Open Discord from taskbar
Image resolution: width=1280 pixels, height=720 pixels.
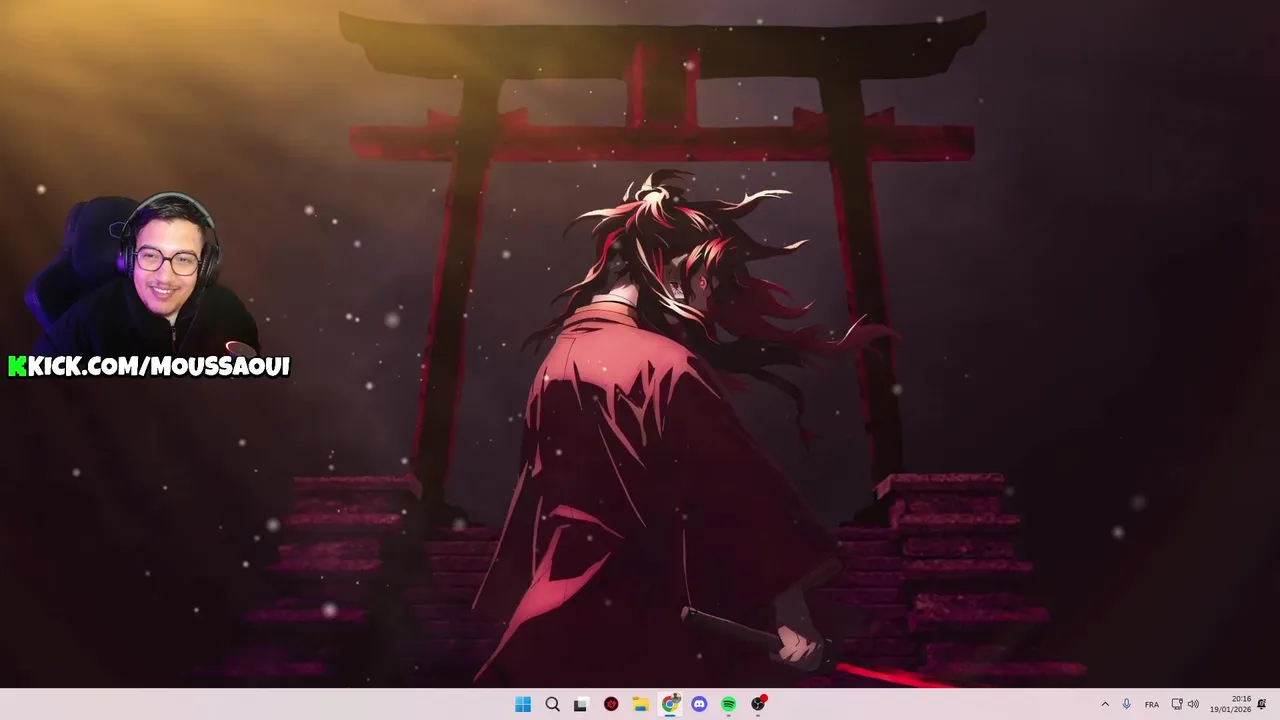pos(699,704)
